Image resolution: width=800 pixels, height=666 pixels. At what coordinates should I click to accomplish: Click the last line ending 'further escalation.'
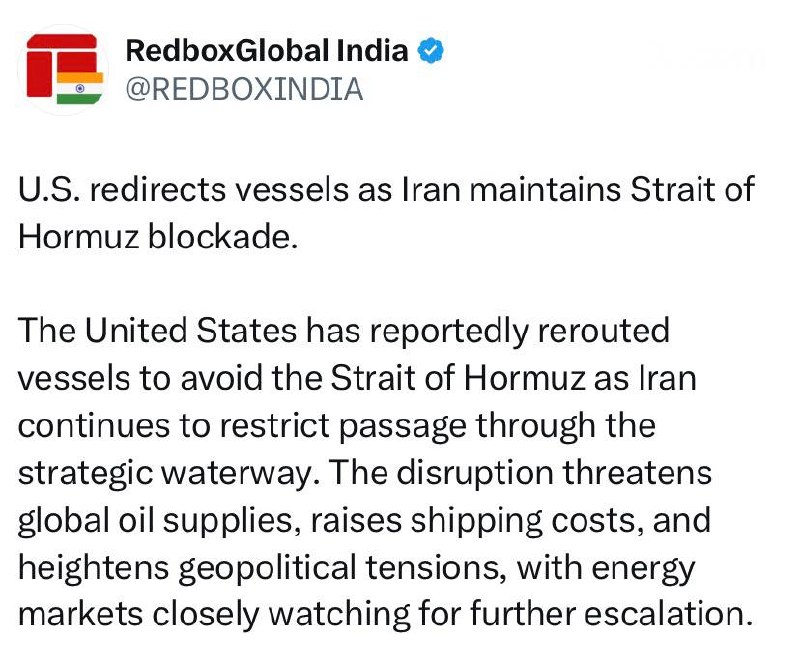[x=386, y=614]
